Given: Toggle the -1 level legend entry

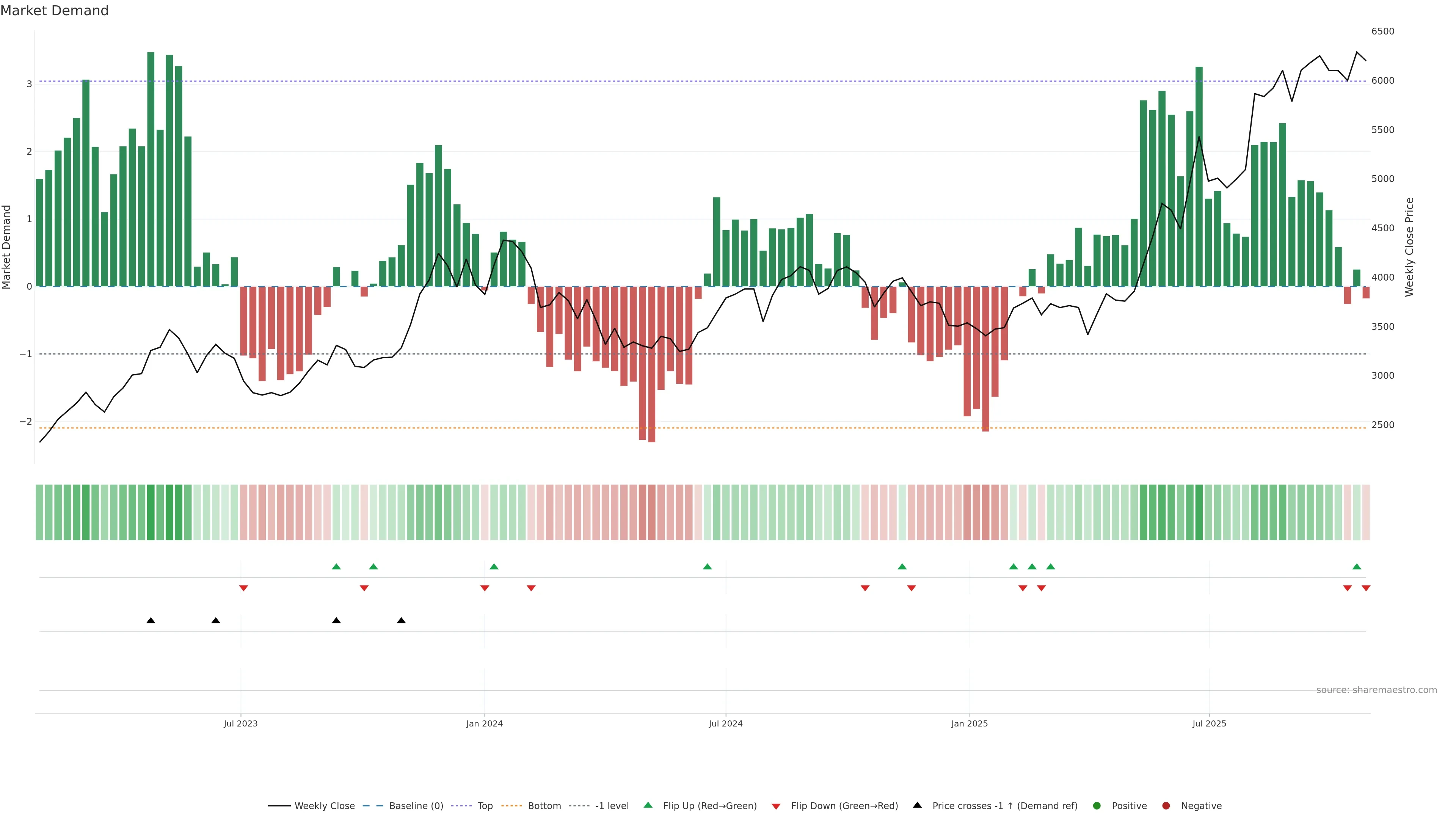Looking at the screenshot, I should (612, 805).
